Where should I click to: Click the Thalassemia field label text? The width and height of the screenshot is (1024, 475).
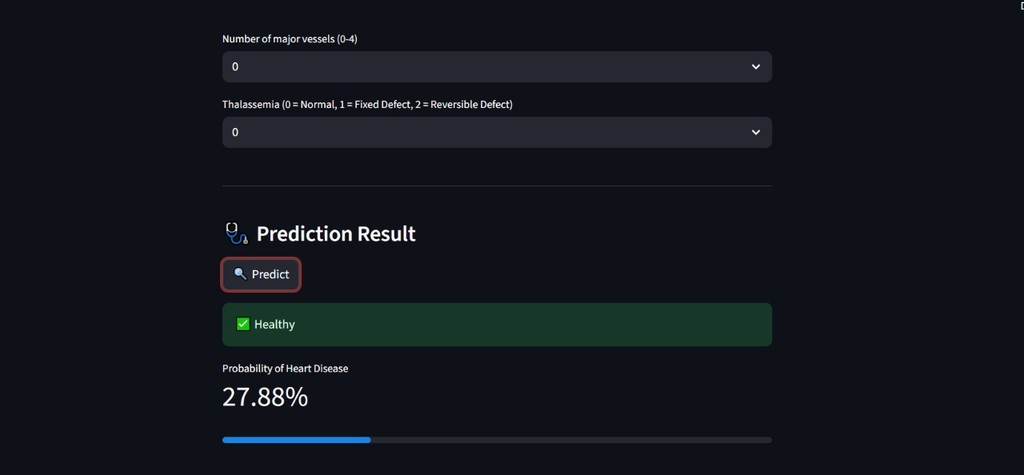(367, 104)
